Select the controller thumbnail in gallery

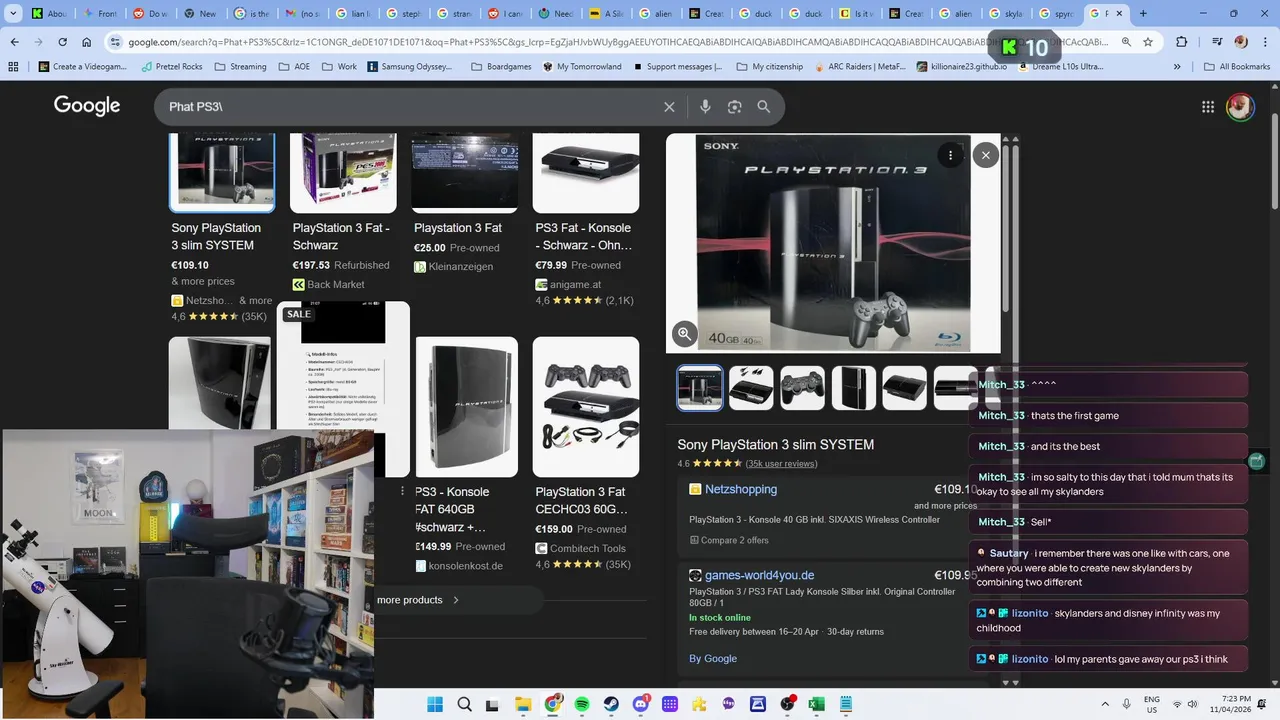click(802, 388)
